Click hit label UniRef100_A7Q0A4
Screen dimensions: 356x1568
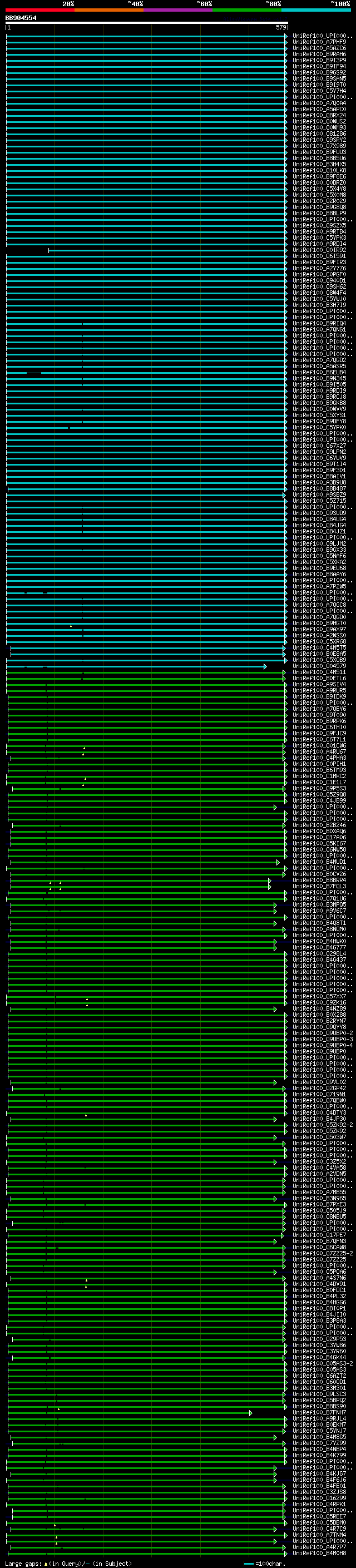pos(319,103)
